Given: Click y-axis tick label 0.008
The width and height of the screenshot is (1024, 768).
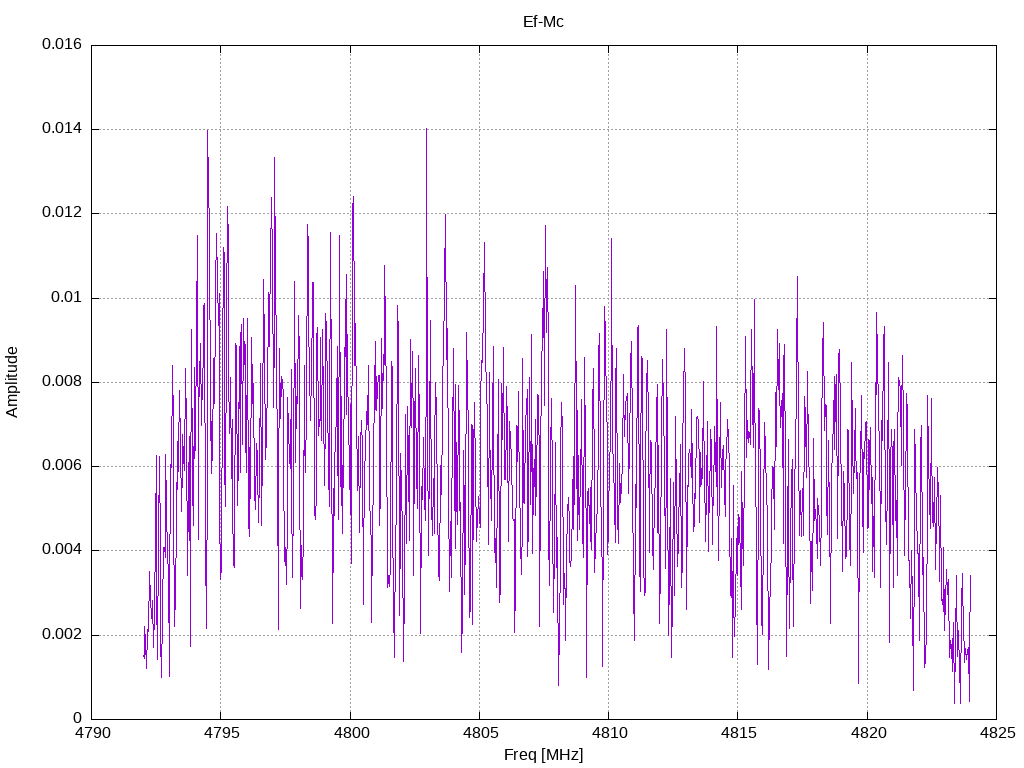Looking at the screenshot, I should click(62, 381).
